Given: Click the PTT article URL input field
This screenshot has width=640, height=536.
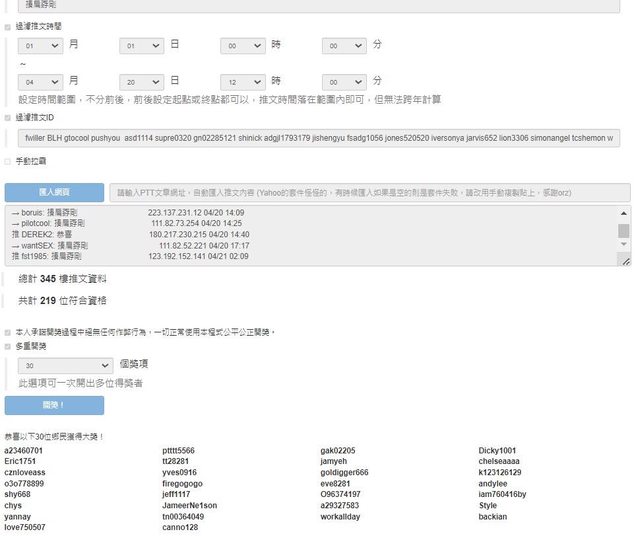Looking at the screenshot, I should 369,192.
